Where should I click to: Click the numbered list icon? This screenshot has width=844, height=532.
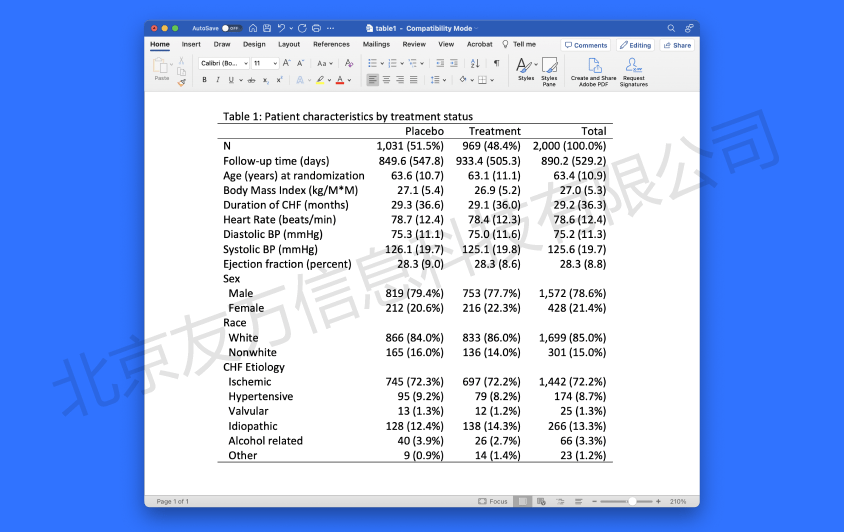(x=392, y=63)
